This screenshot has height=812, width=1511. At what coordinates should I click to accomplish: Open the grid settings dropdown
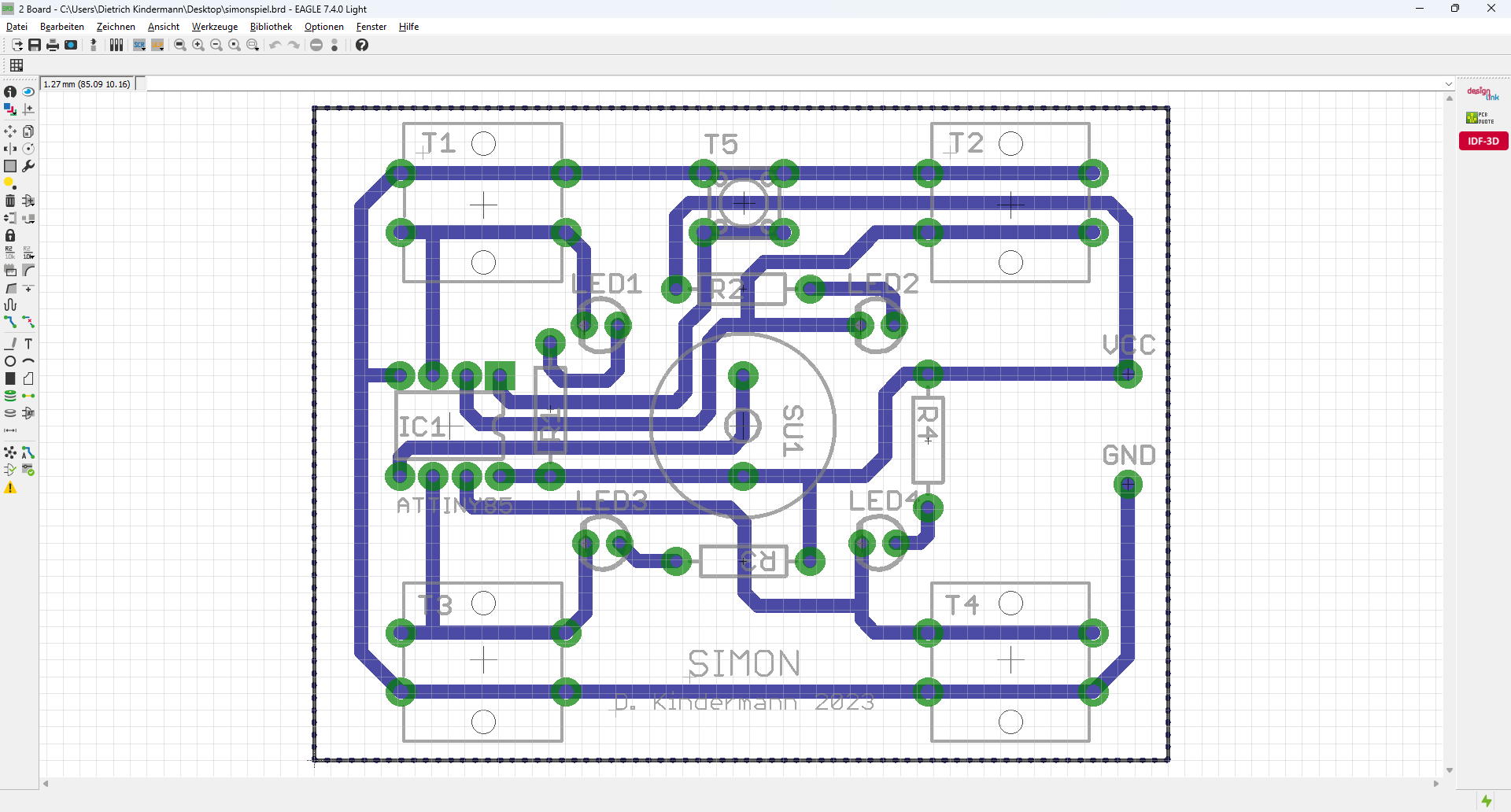pos(17,65)
